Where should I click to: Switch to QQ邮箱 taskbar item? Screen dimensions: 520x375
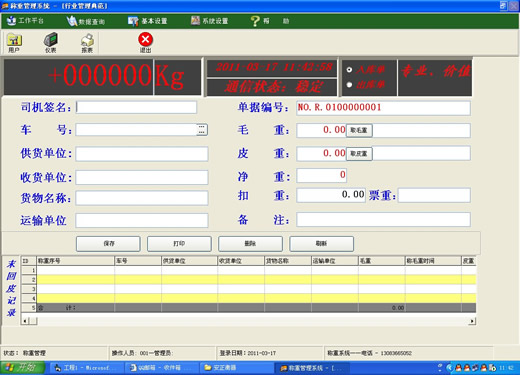pyautogui.click(x=162, y=368)
